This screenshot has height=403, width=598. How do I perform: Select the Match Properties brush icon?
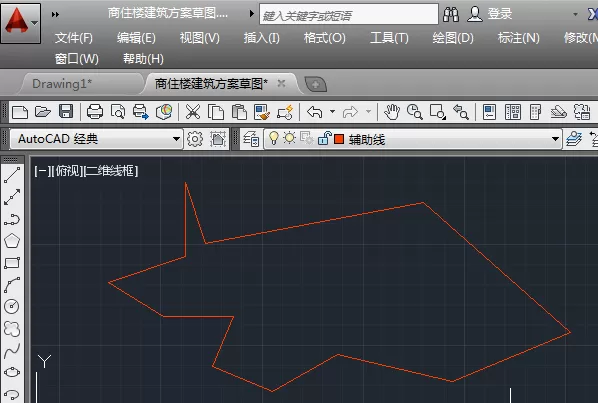pos(262,112)
